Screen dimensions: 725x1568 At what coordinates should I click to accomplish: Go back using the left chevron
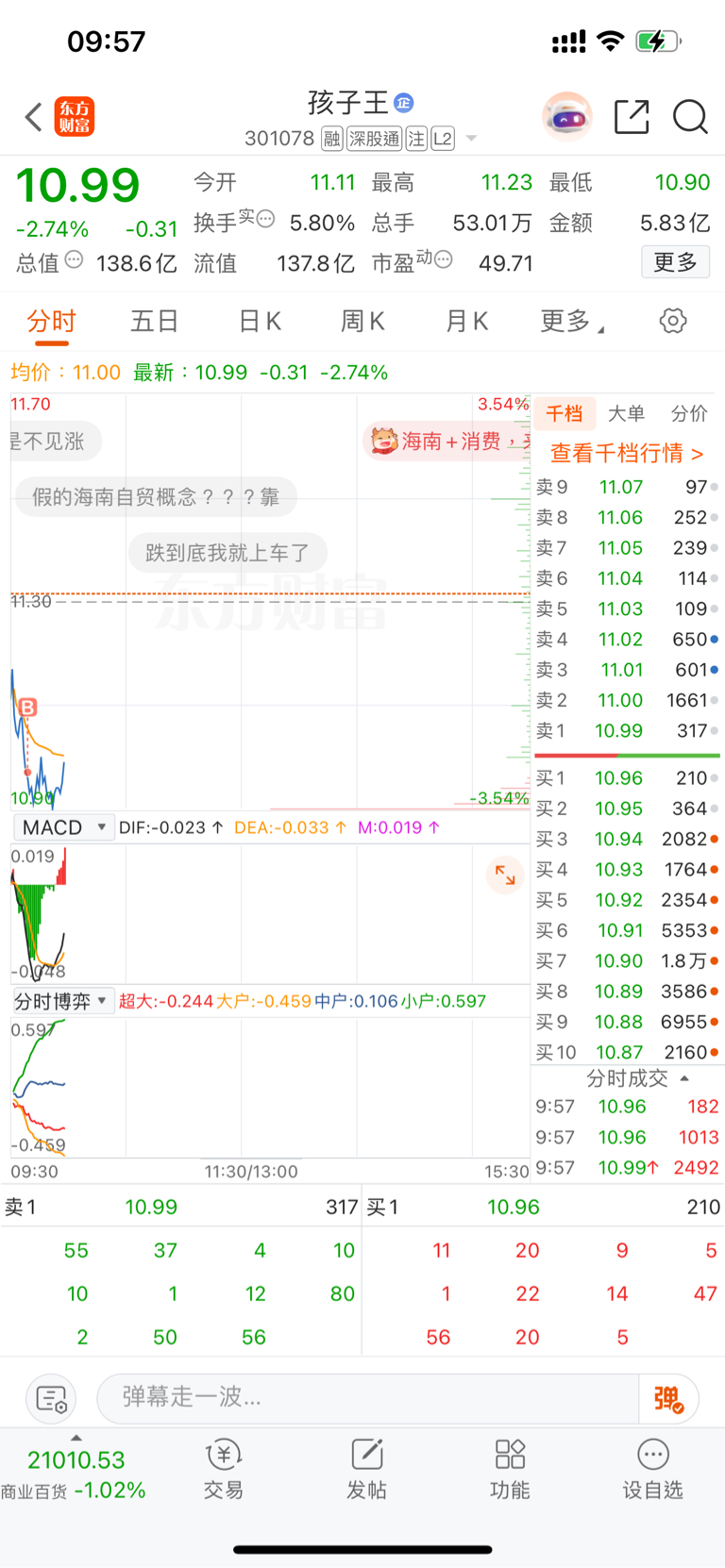(34, 117)
